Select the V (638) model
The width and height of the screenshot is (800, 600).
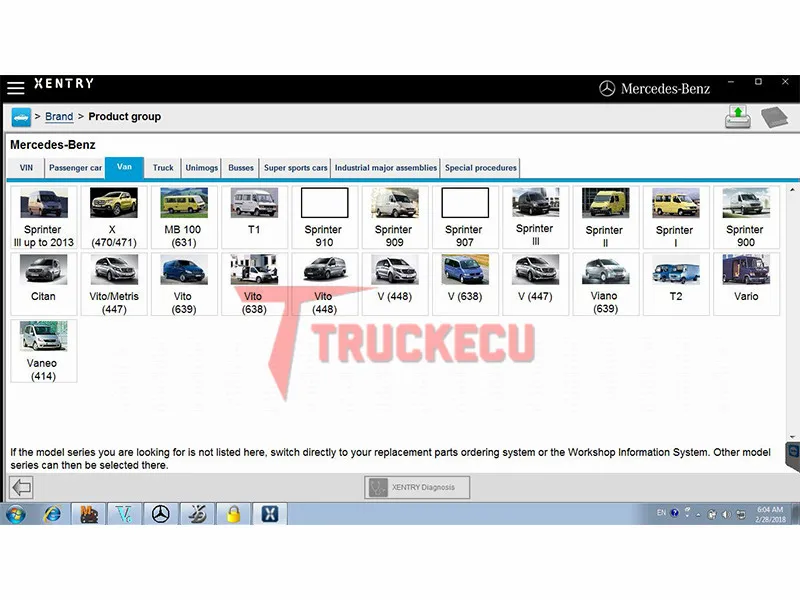(x=465, y=284)
